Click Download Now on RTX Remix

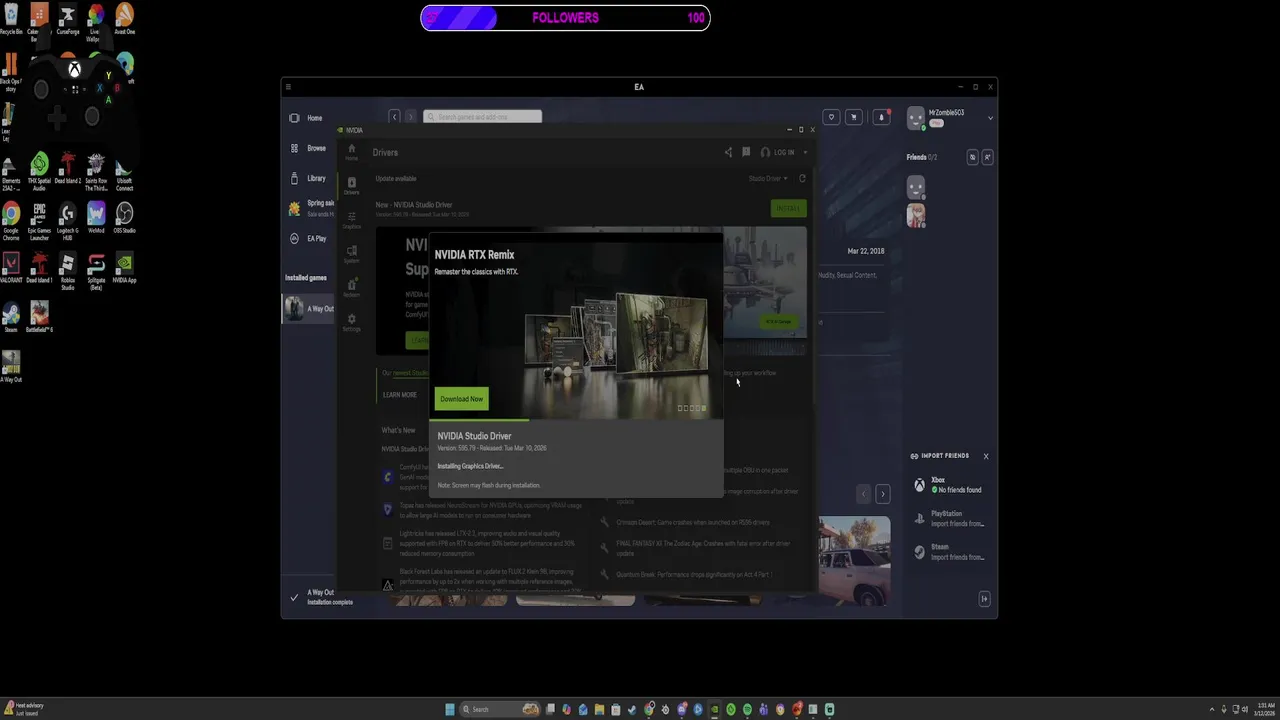click(461, 399)
